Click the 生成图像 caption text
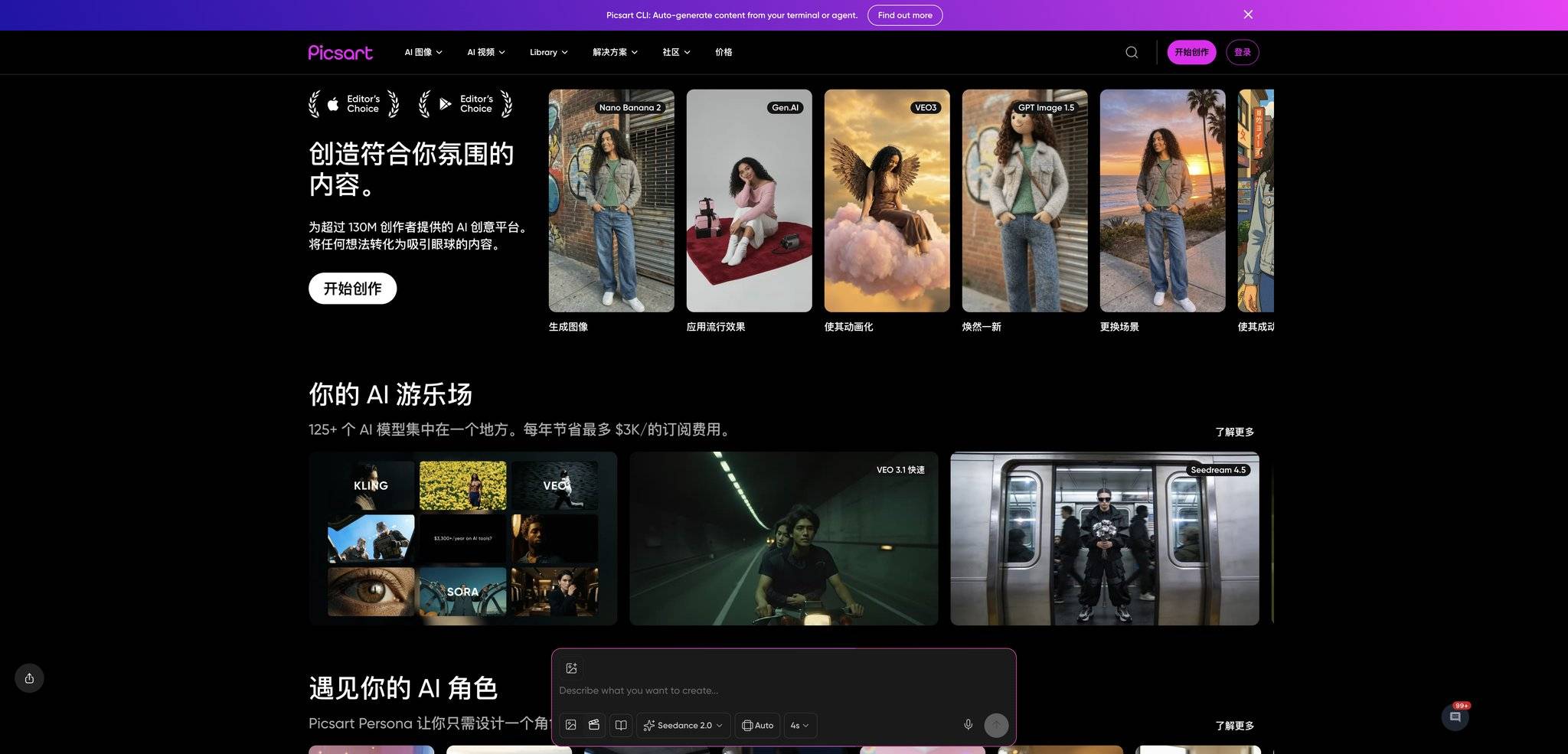The height and width of the screenshot is (754, 1568). point(568,327)
